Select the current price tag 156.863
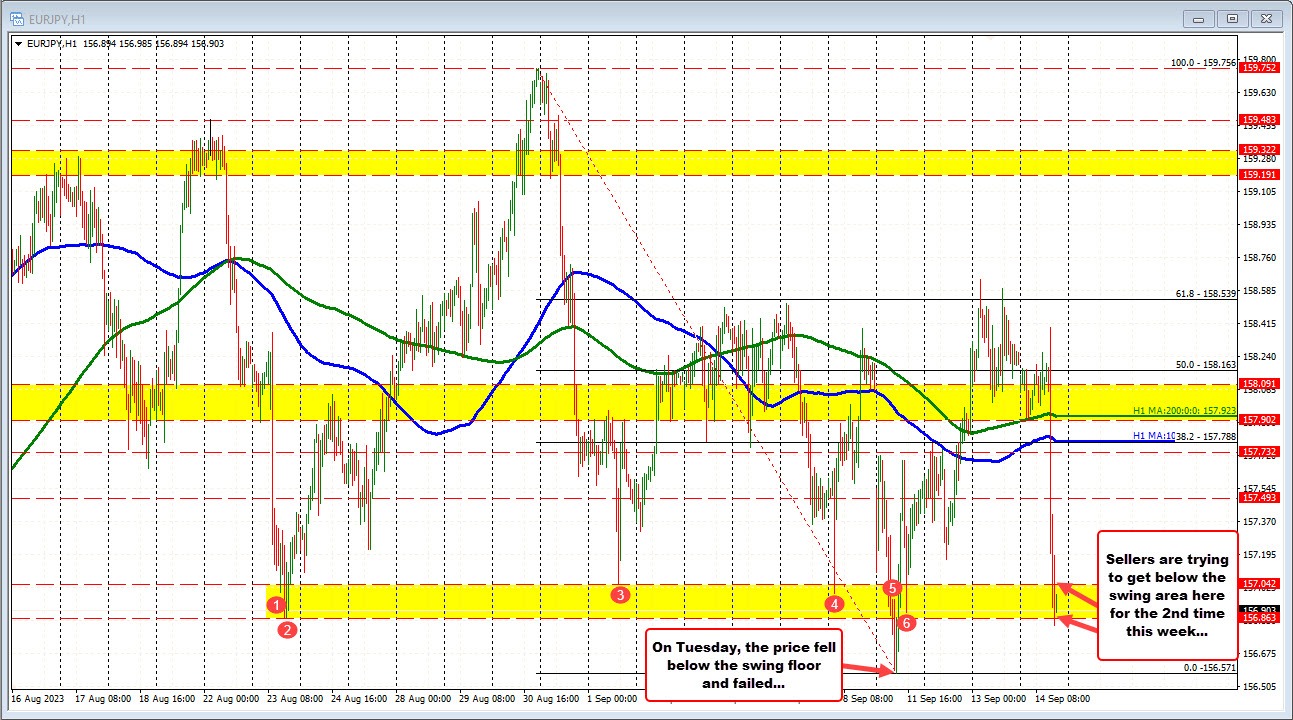 point(1258,618)
